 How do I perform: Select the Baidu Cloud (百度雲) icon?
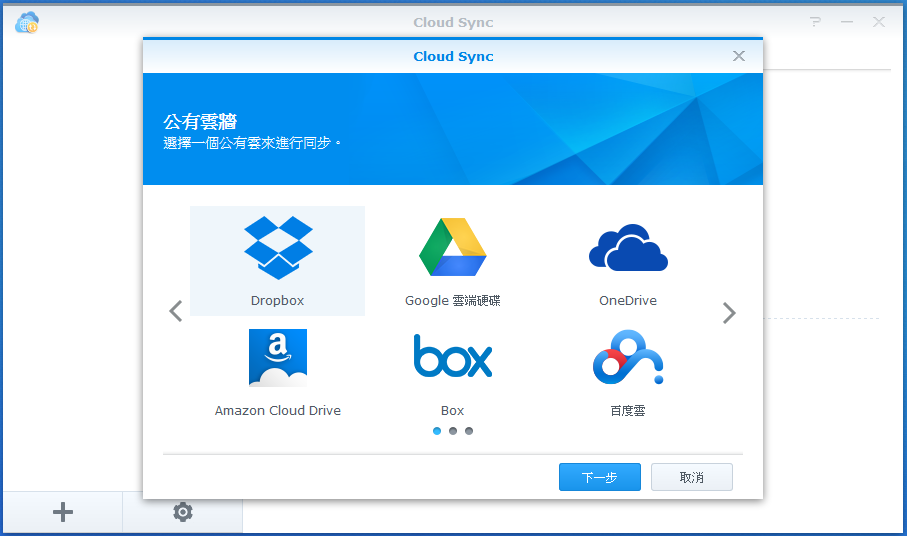628,357
